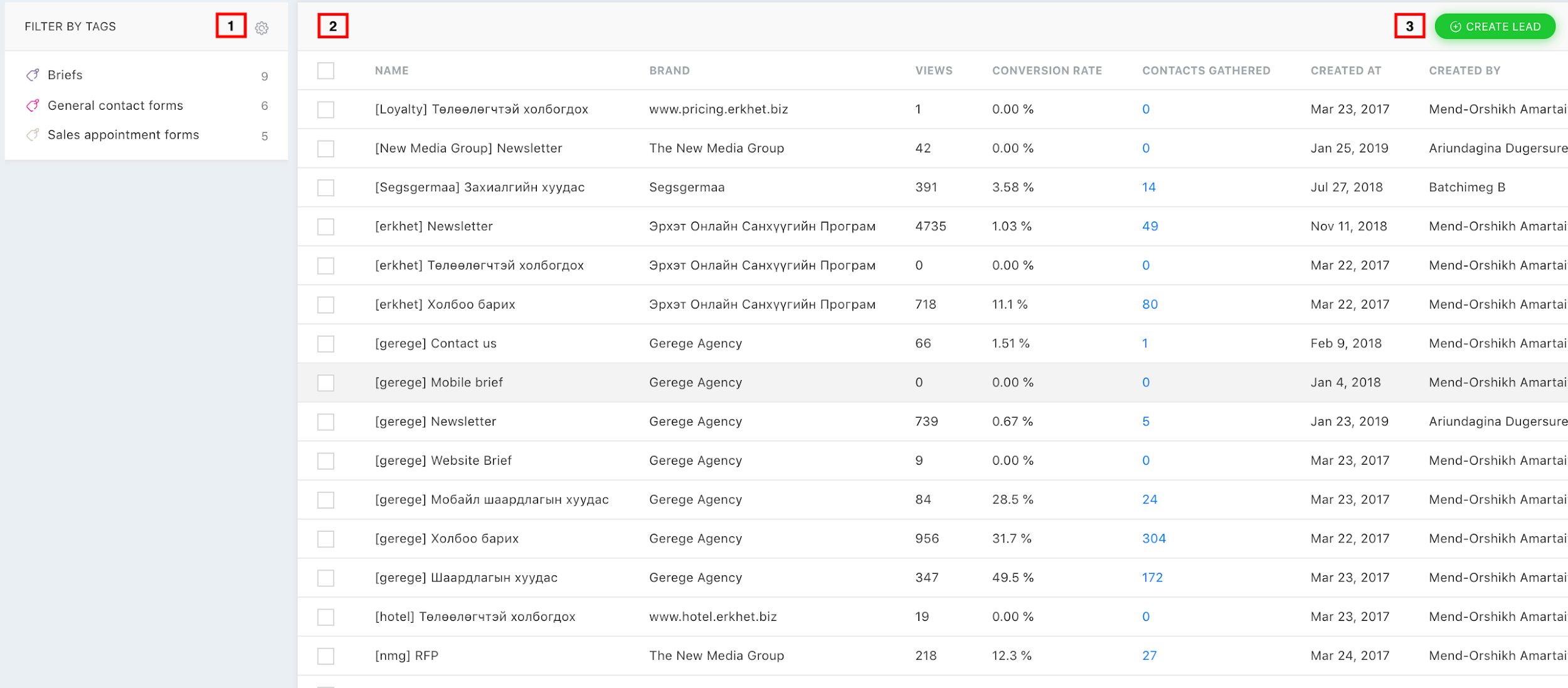This screenshot has width=1568, height=688.
Task: Tick the [nmg] RFP row checkbox
Action: [326, 656]
